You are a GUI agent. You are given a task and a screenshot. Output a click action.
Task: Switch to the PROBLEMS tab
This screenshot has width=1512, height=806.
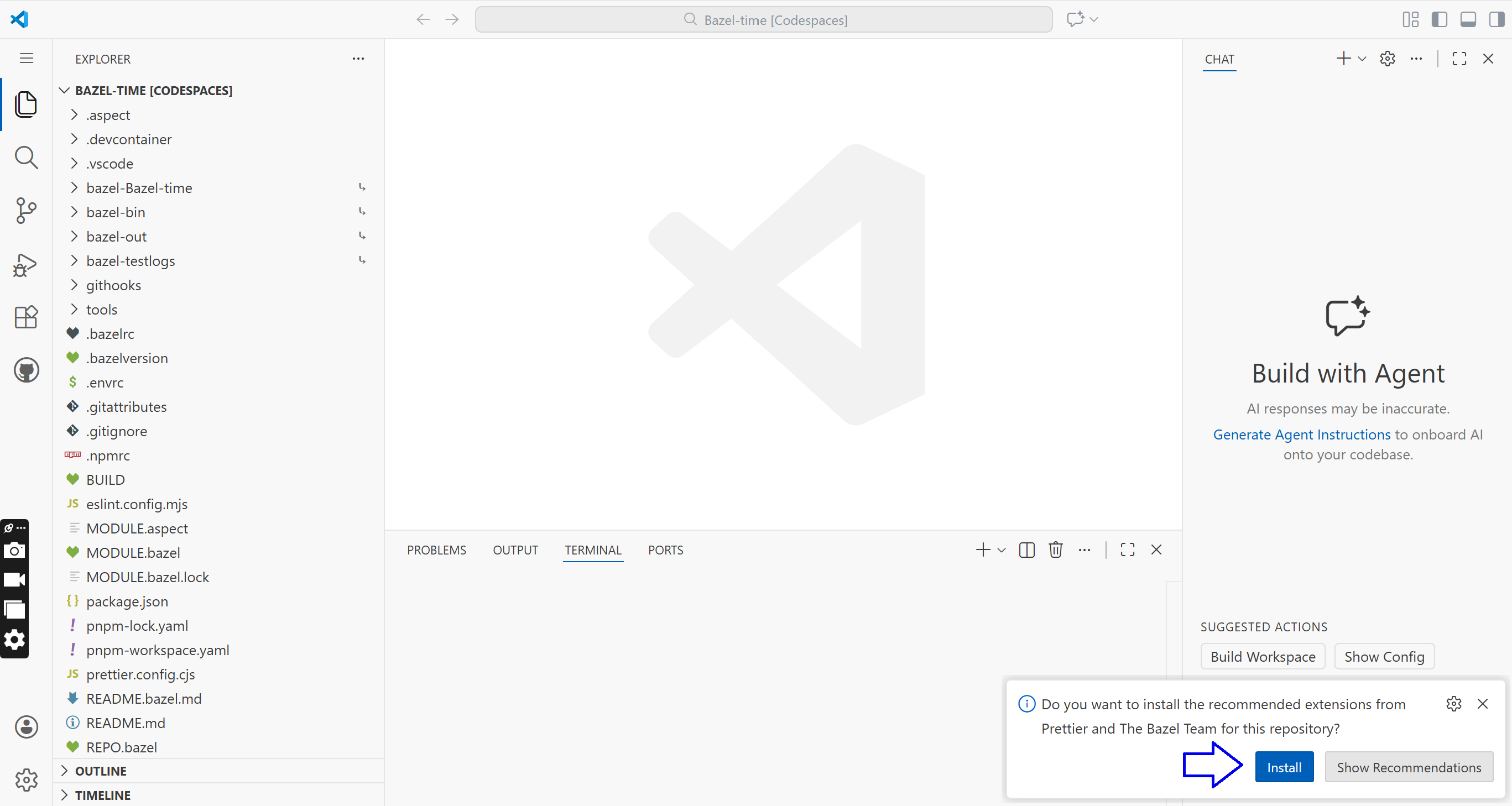(437, 550)
